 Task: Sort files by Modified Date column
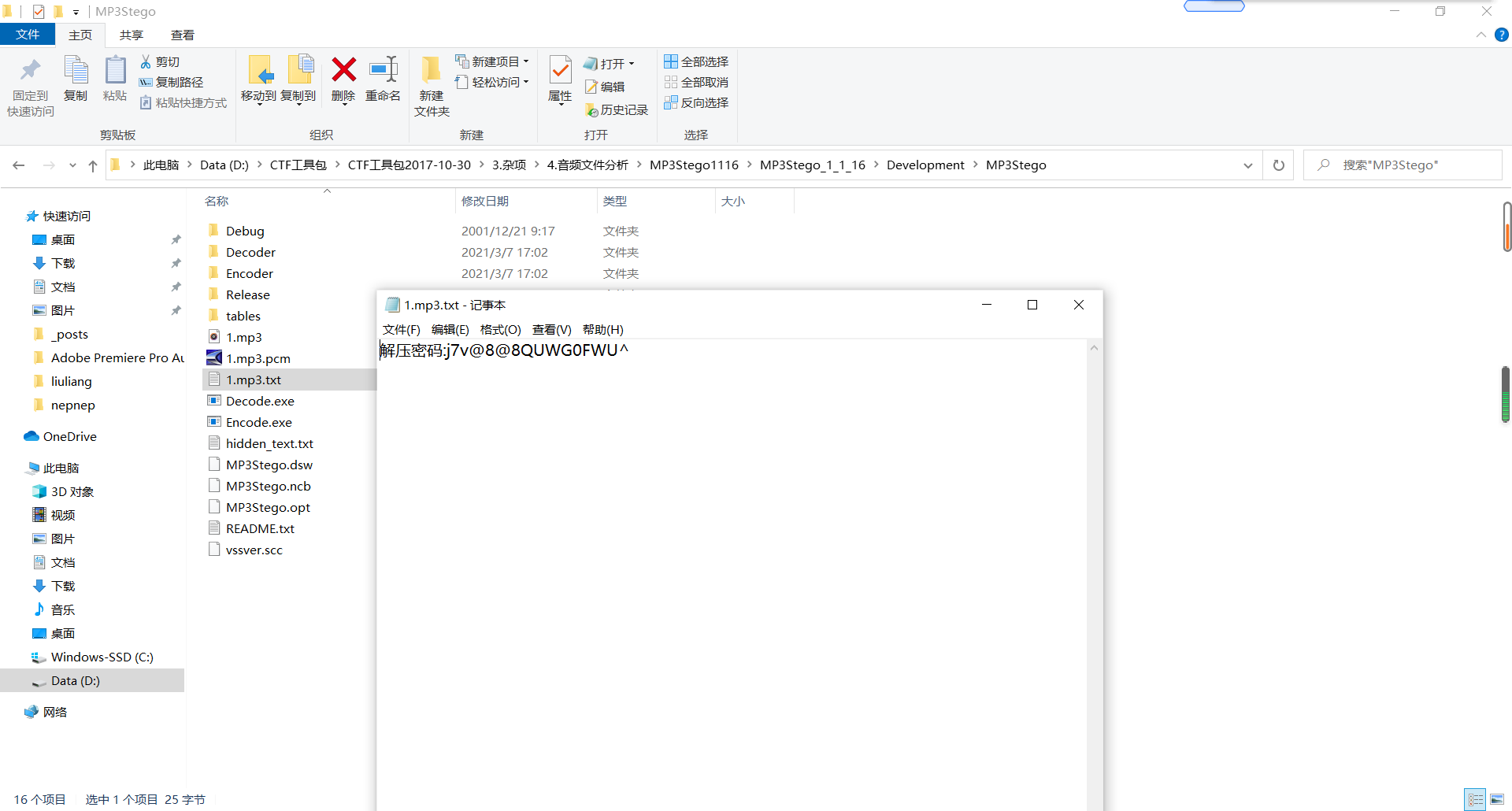[x=485, y=202]
